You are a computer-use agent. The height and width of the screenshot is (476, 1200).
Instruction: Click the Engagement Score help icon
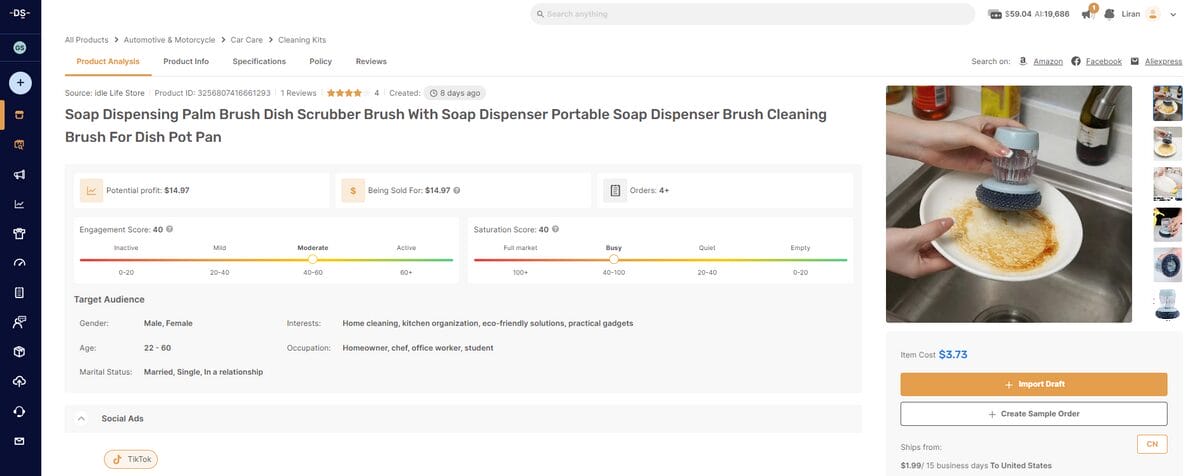click(170, 229)
